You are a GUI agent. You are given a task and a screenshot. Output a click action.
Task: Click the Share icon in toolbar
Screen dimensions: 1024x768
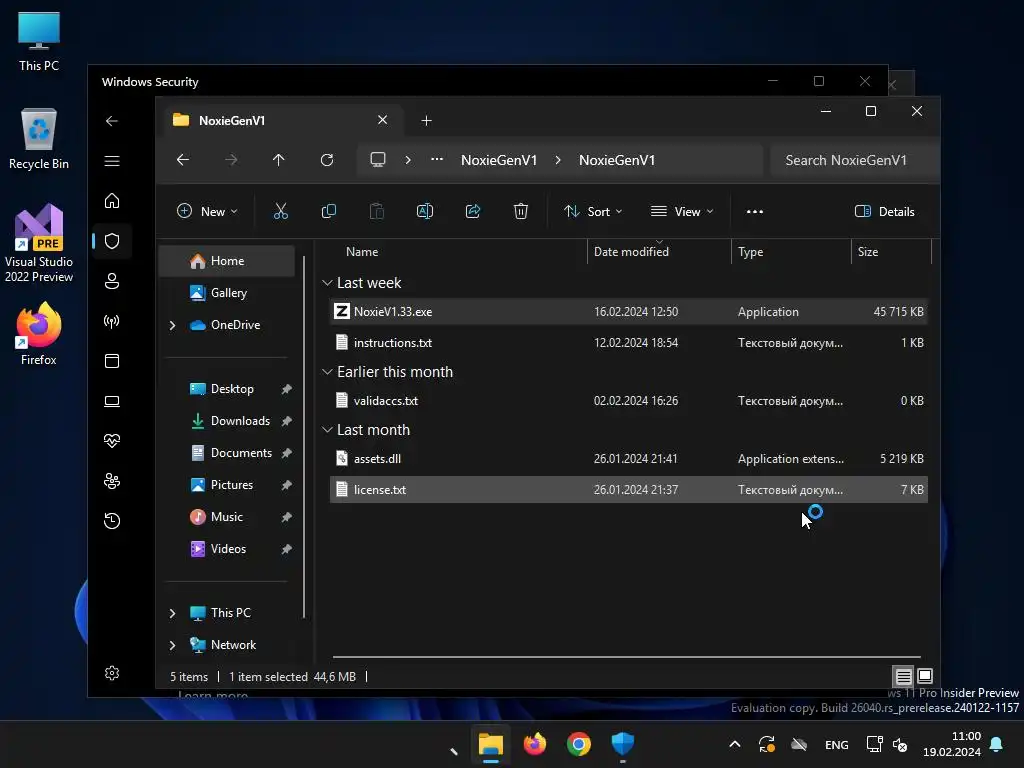[x=473, y=211]
